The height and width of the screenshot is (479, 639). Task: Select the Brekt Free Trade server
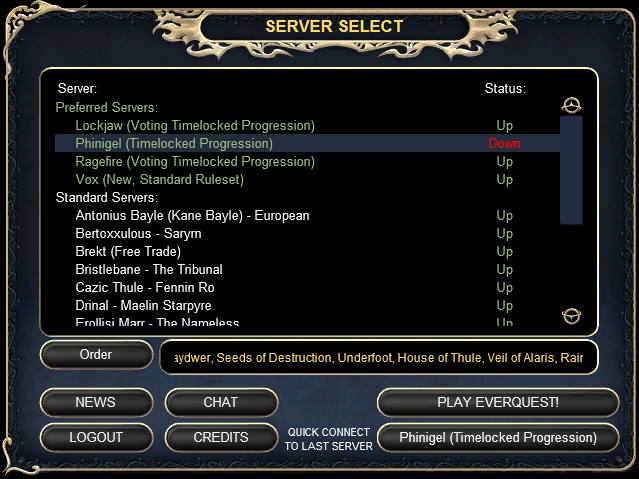click(x=307, y=252)
